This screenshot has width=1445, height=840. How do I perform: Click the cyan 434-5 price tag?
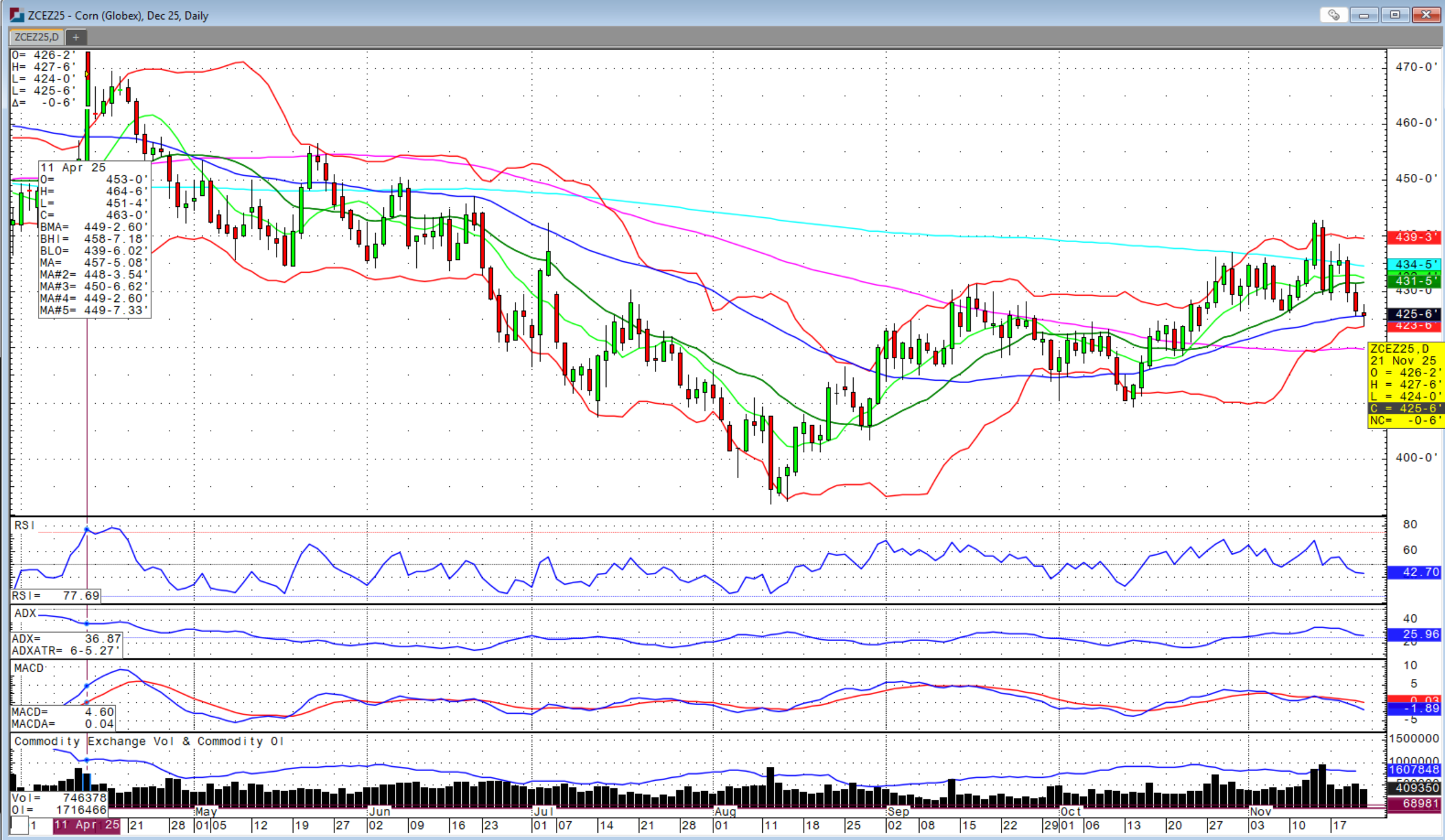[x=1413, y=264]
